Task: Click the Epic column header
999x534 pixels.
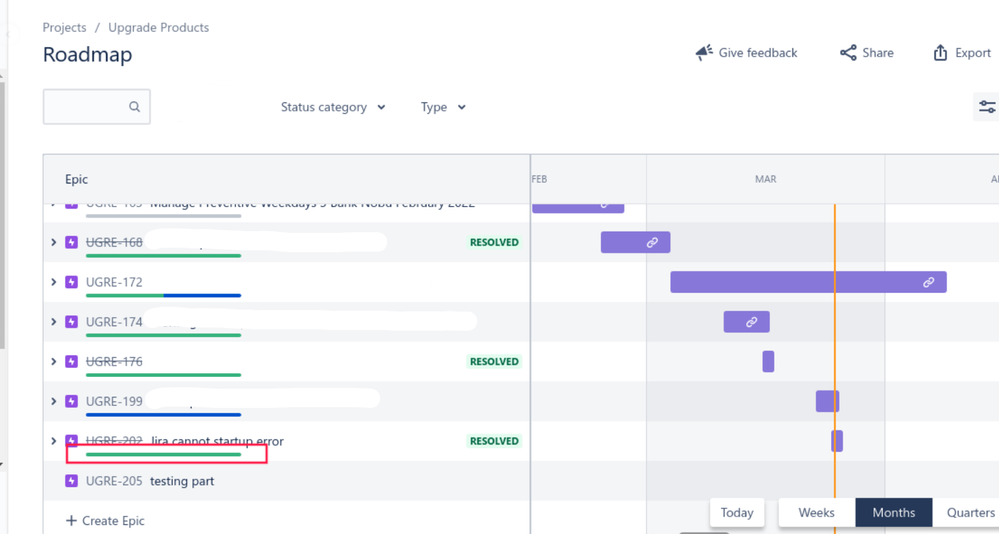Action: coord(76,179)
